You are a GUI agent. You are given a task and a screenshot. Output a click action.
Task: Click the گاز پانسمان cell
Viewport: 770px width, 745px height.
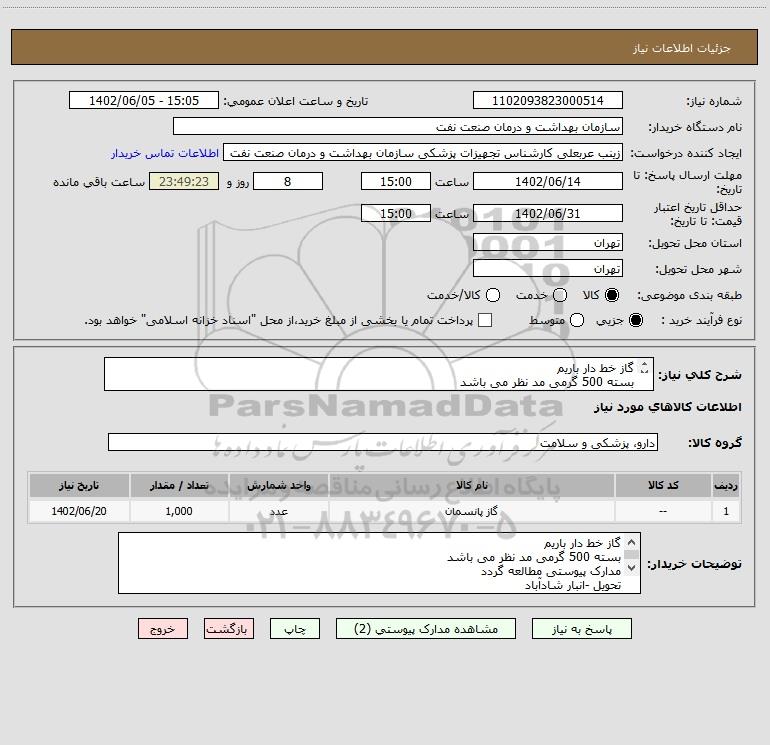coord(472,511)
